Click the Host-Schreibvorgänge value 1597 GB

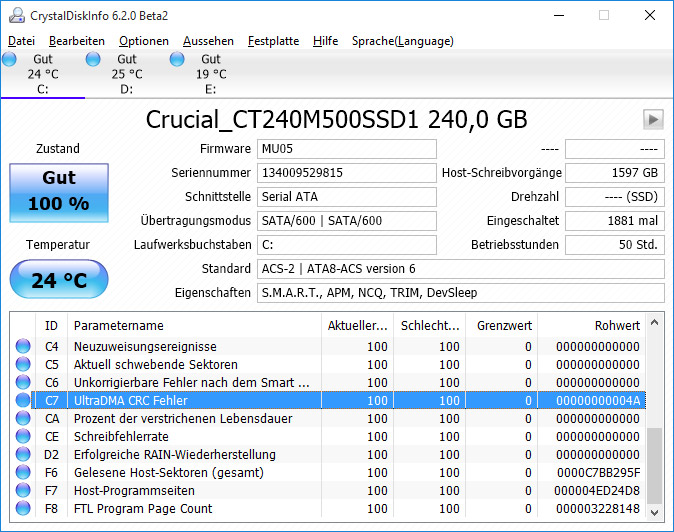[615, 173]
